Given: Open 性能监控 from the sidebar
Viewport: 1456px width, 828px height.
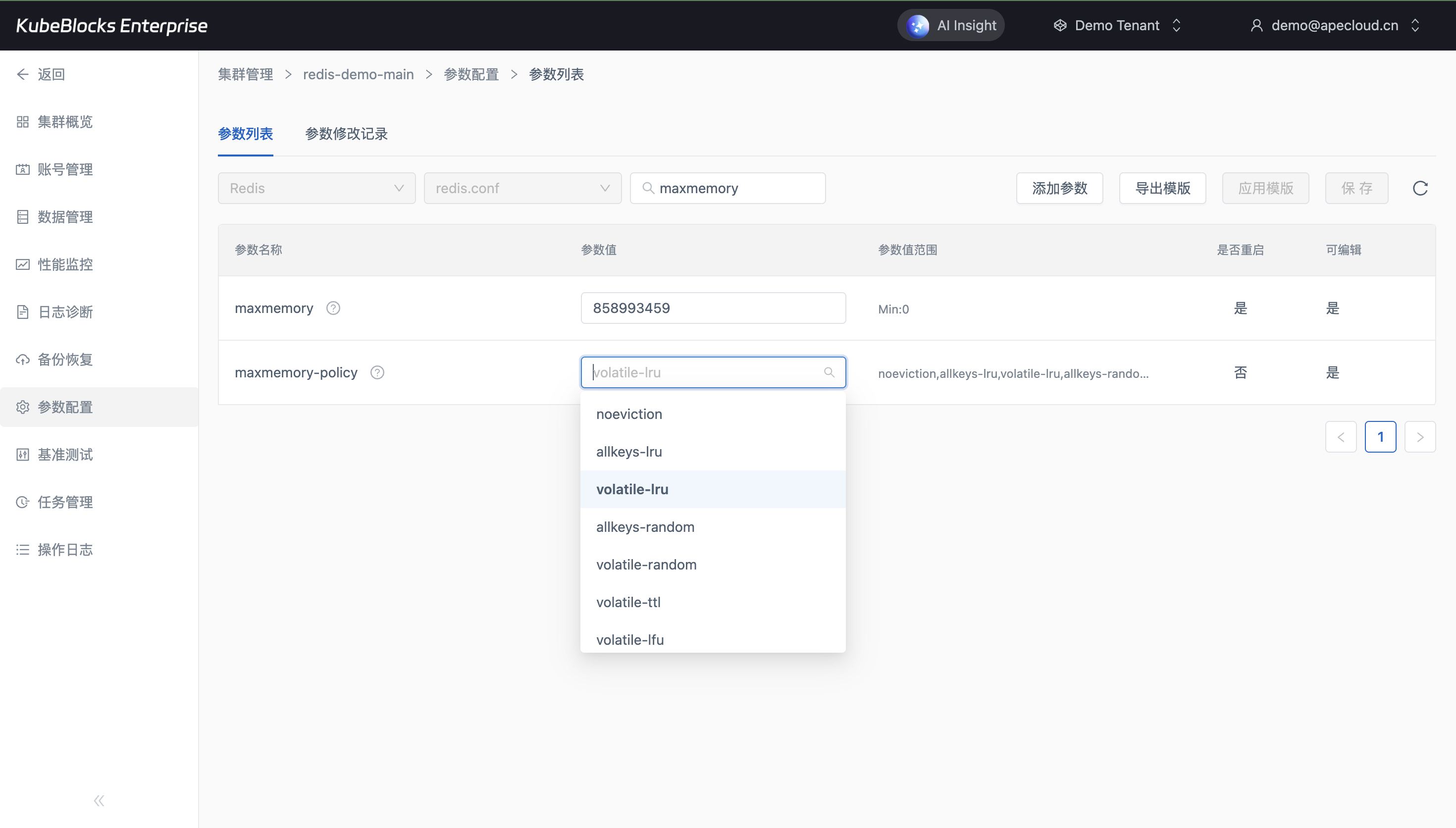Looking at the screenshot, I should click(65, 264).
